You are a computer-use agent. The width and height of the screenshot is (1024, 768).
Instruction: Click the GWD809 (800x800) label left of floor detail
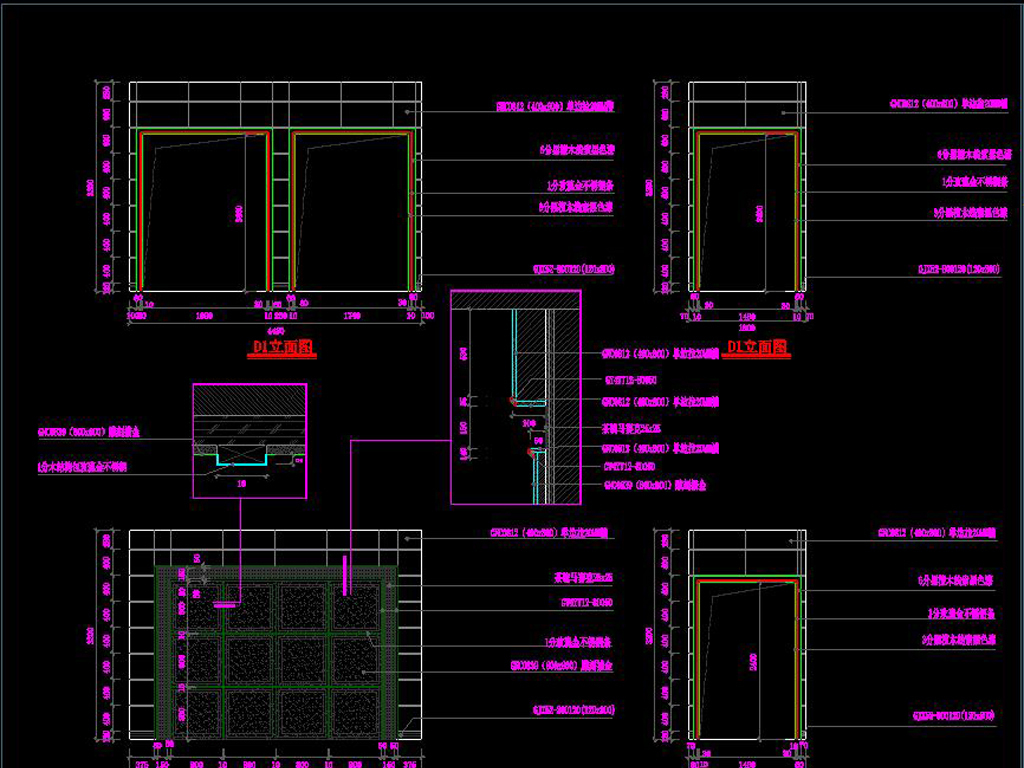88,433
